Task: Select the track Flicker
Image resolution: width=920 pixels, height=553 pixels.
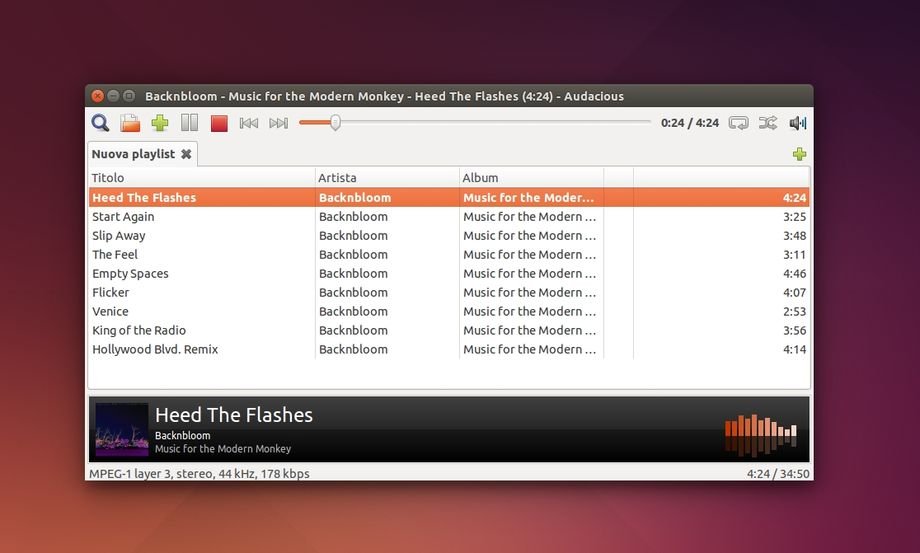Action: click(x=449, y=293)
